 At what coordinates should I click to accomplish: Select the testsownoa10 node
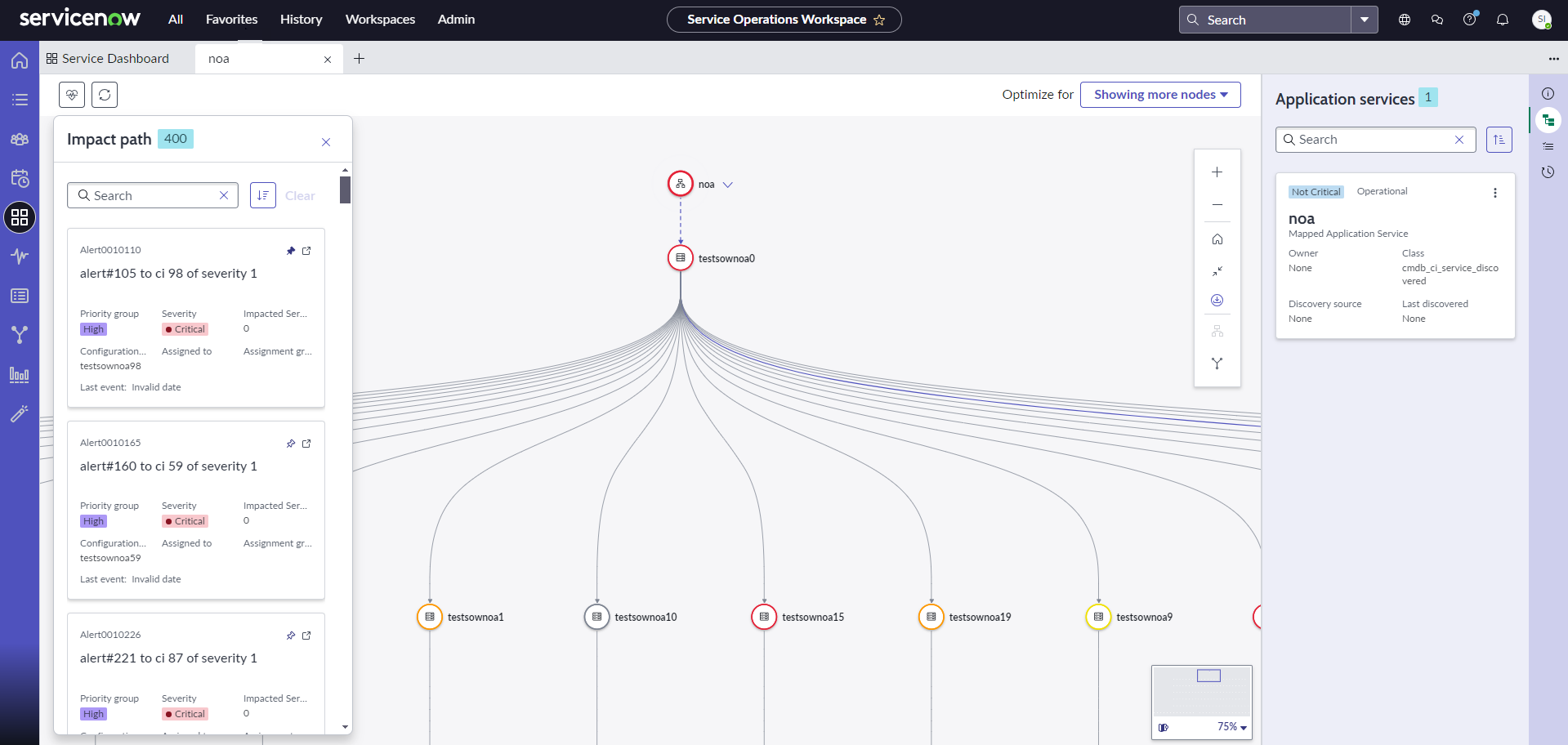pyautogui.click(x=597, y=617)
